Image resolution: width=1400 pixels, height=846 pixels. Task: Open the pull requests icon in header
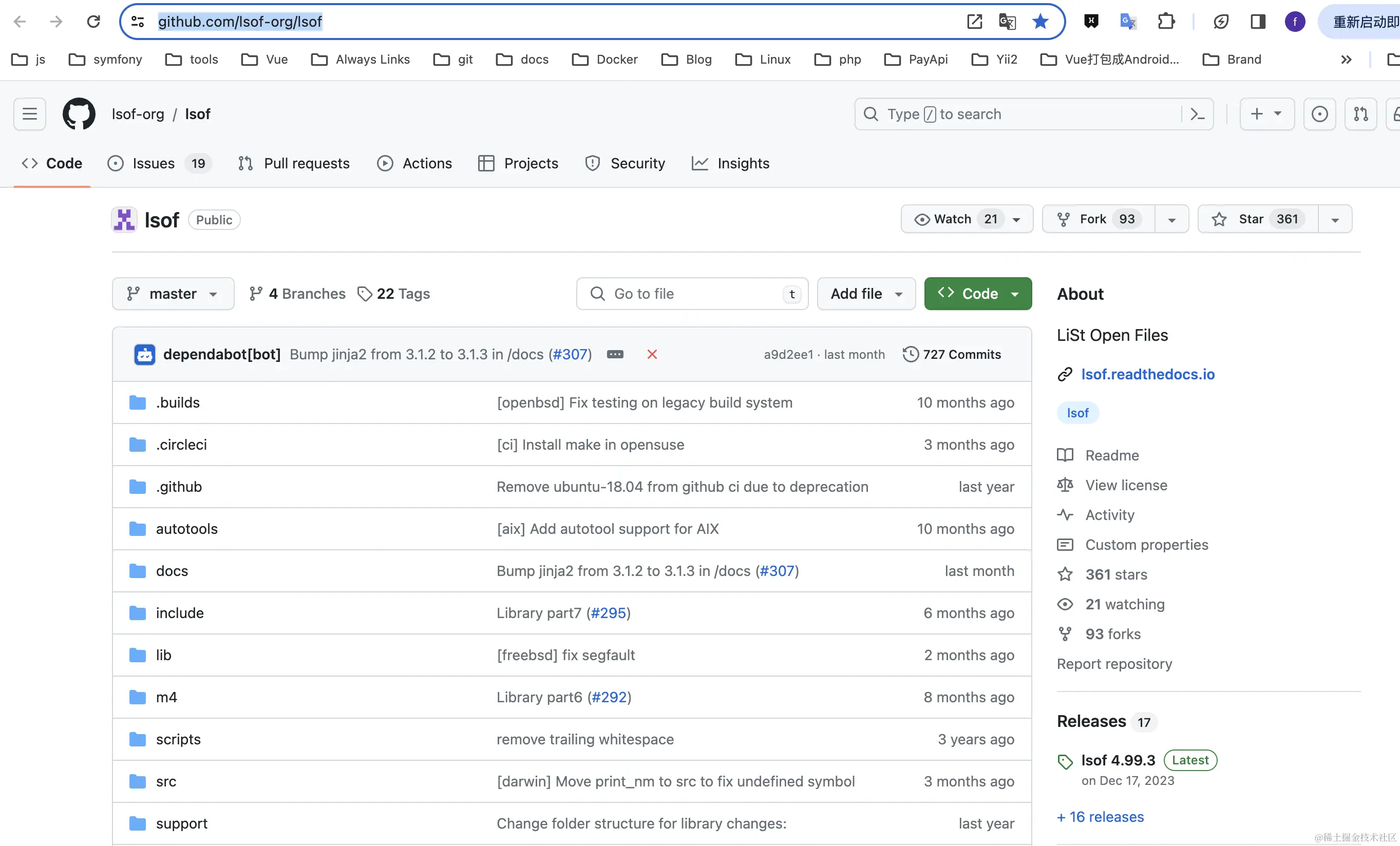[1360, 114]
